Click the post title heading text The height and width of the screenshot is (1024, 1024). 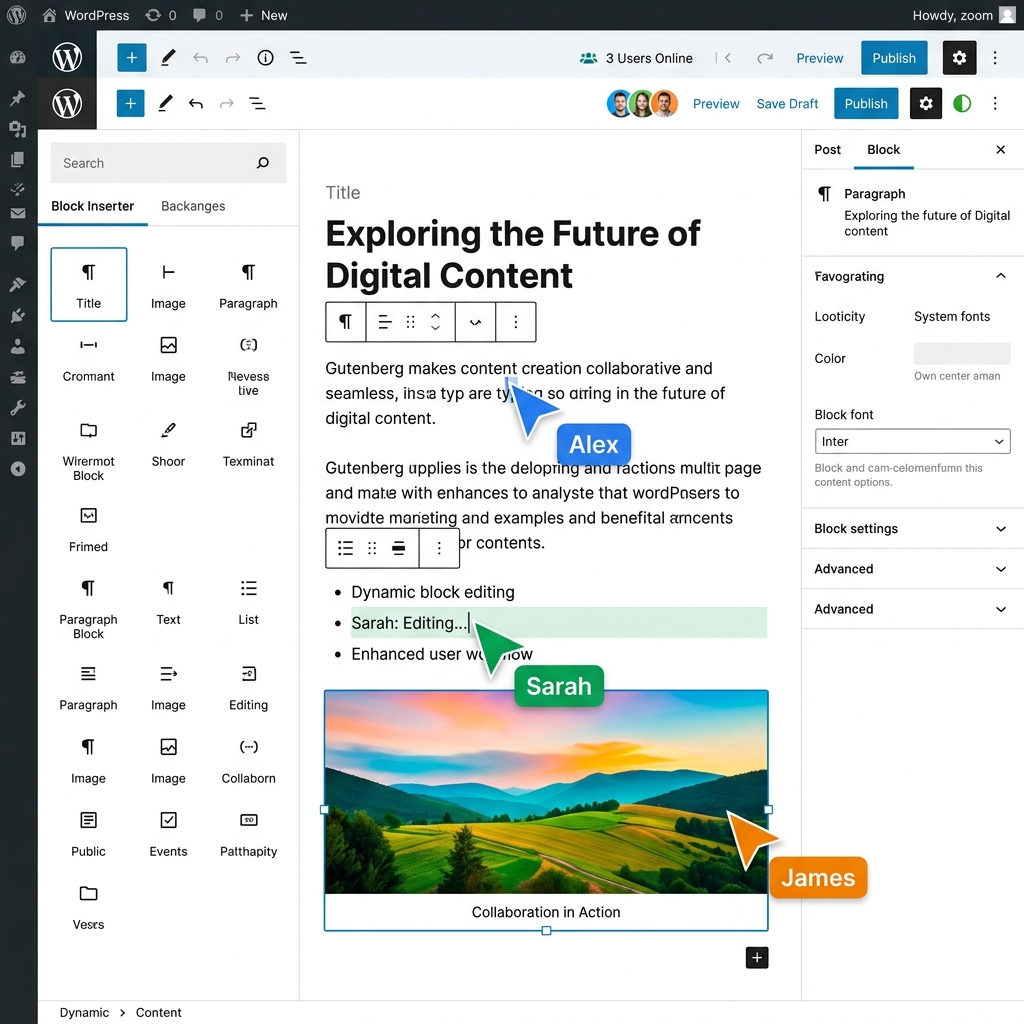[513, 254]
